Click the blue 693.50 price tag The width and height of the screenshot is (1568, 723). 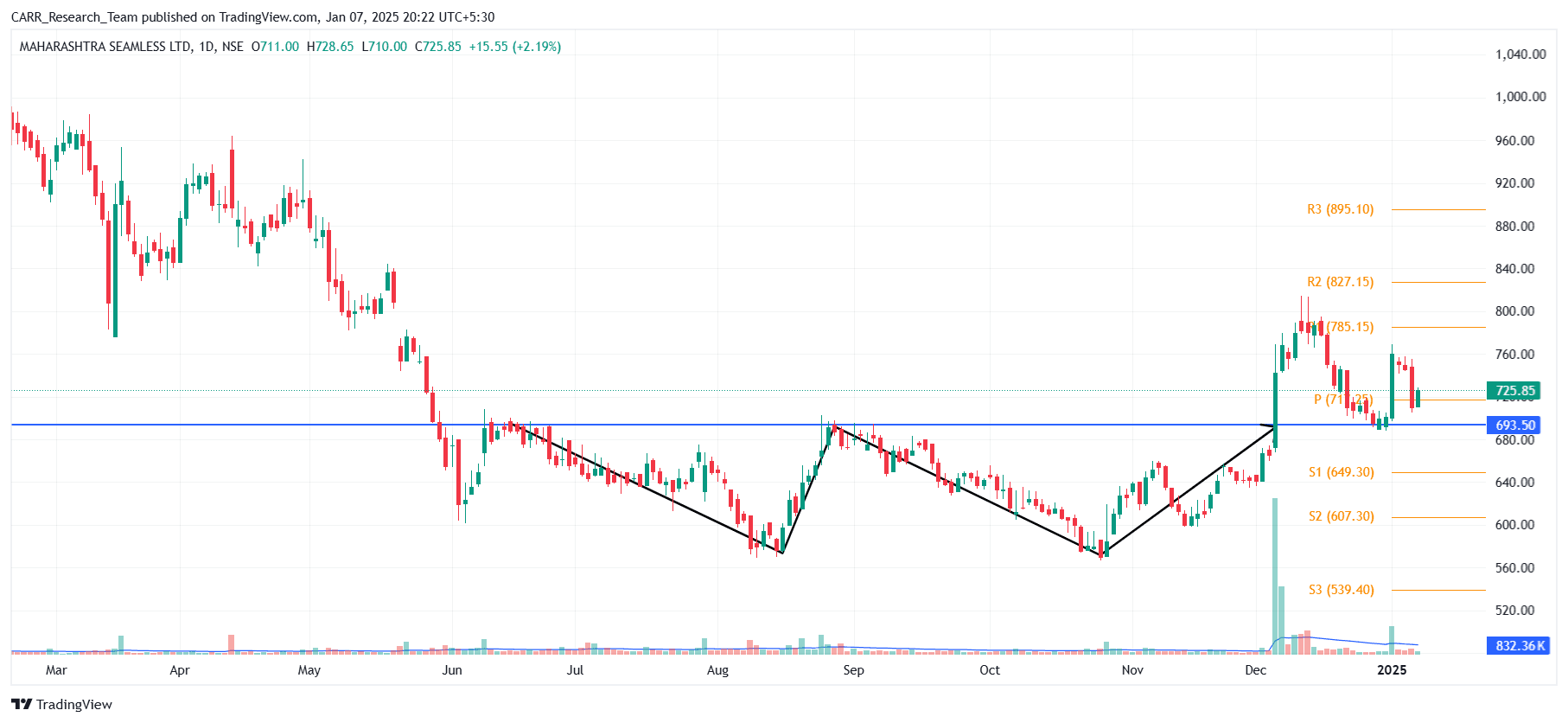coord(1515,425)
